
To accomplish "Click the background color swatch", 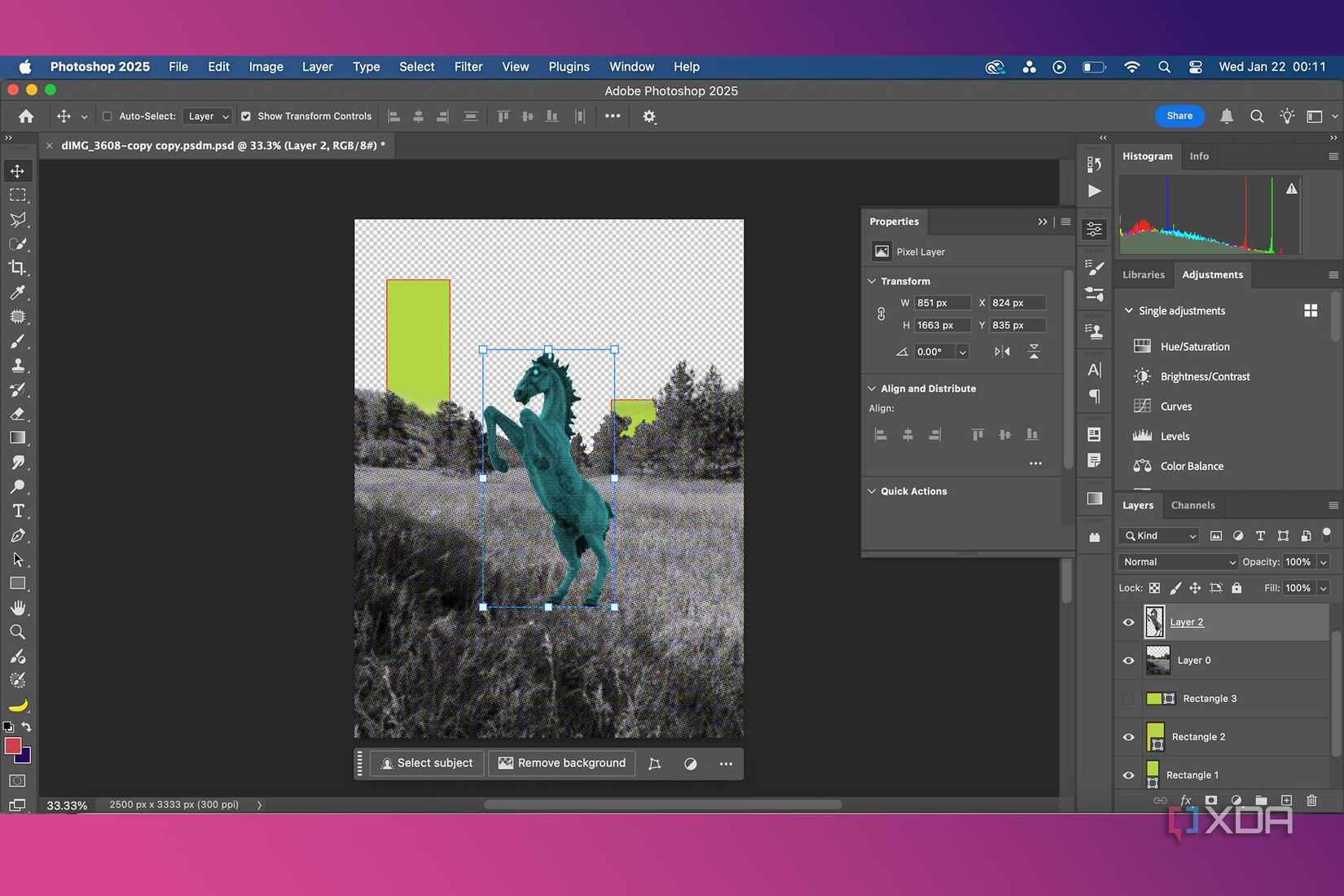I will (25, 758).
